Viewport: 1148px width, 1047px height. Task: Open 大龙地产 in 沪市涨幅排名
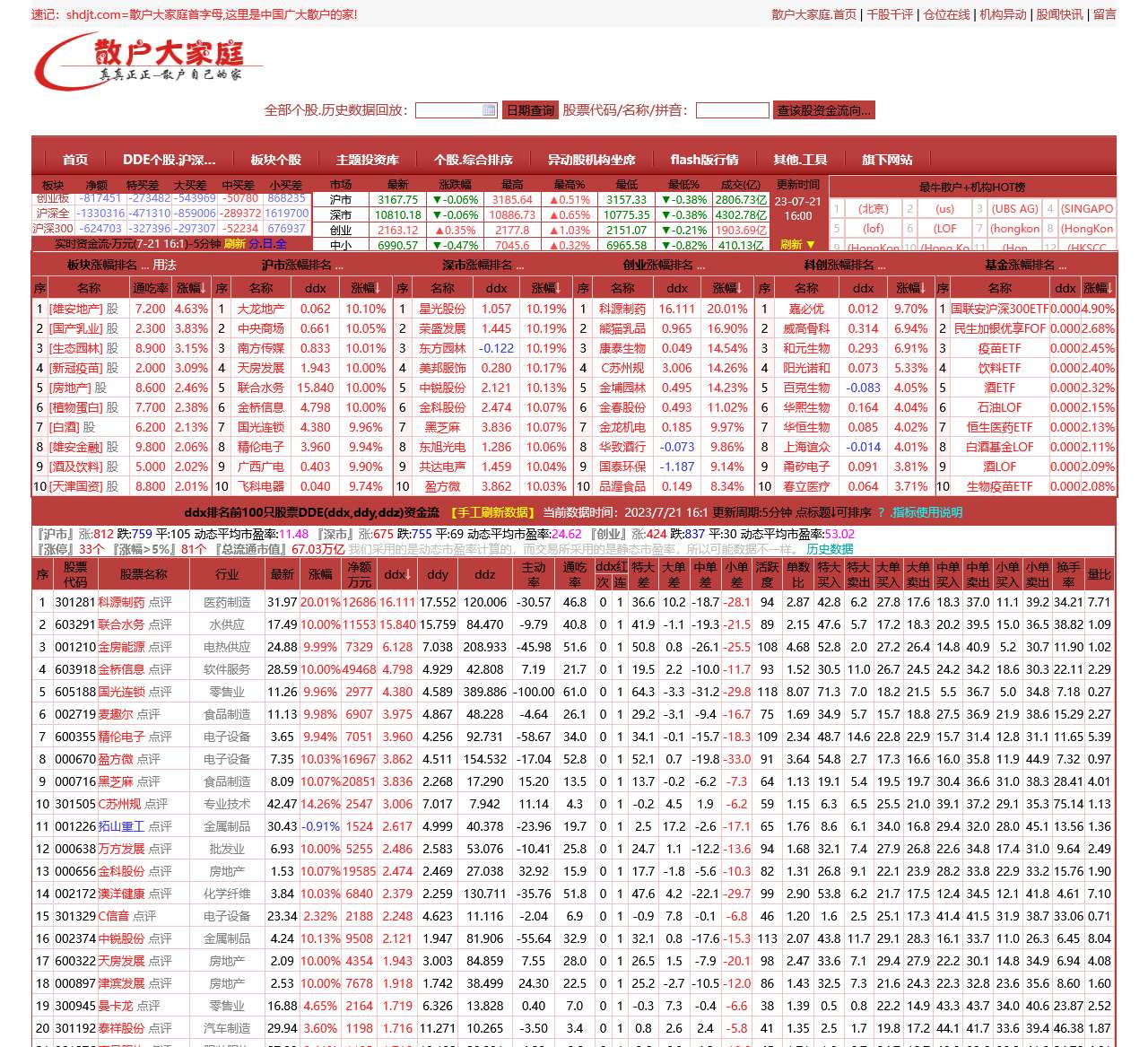(x=261, y=309)
